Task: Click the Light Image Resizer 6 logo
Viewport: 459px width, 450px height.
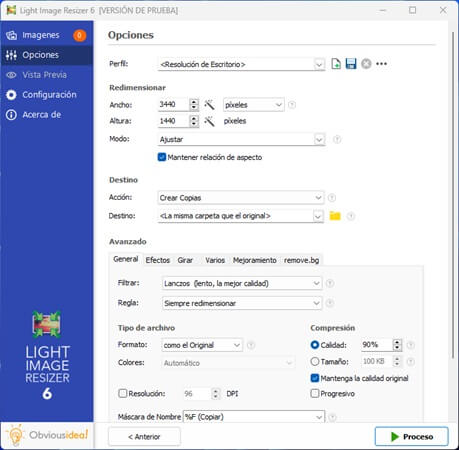Action: tap(47, 355)
